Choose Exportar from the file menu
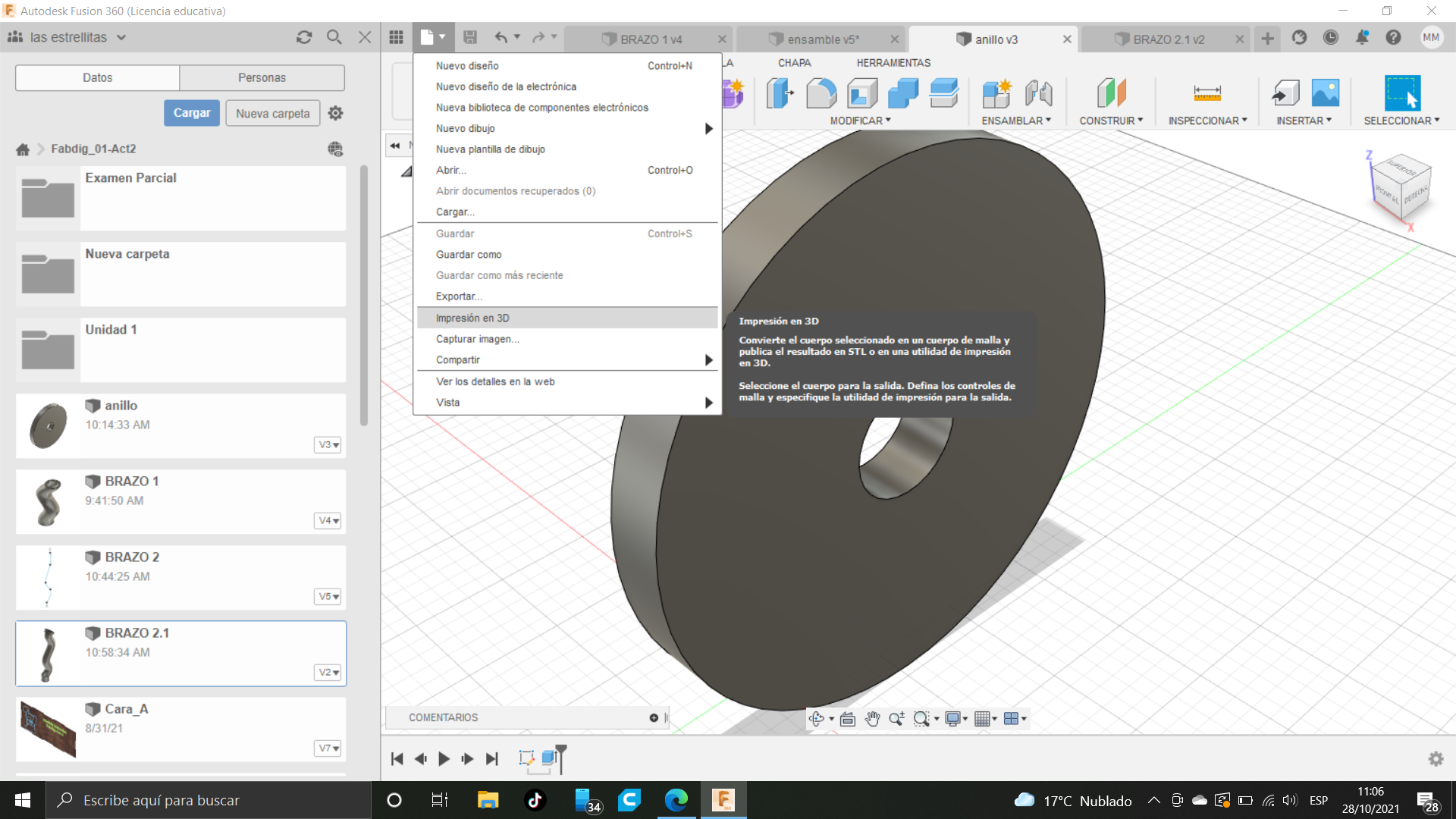 click(458, 297)
